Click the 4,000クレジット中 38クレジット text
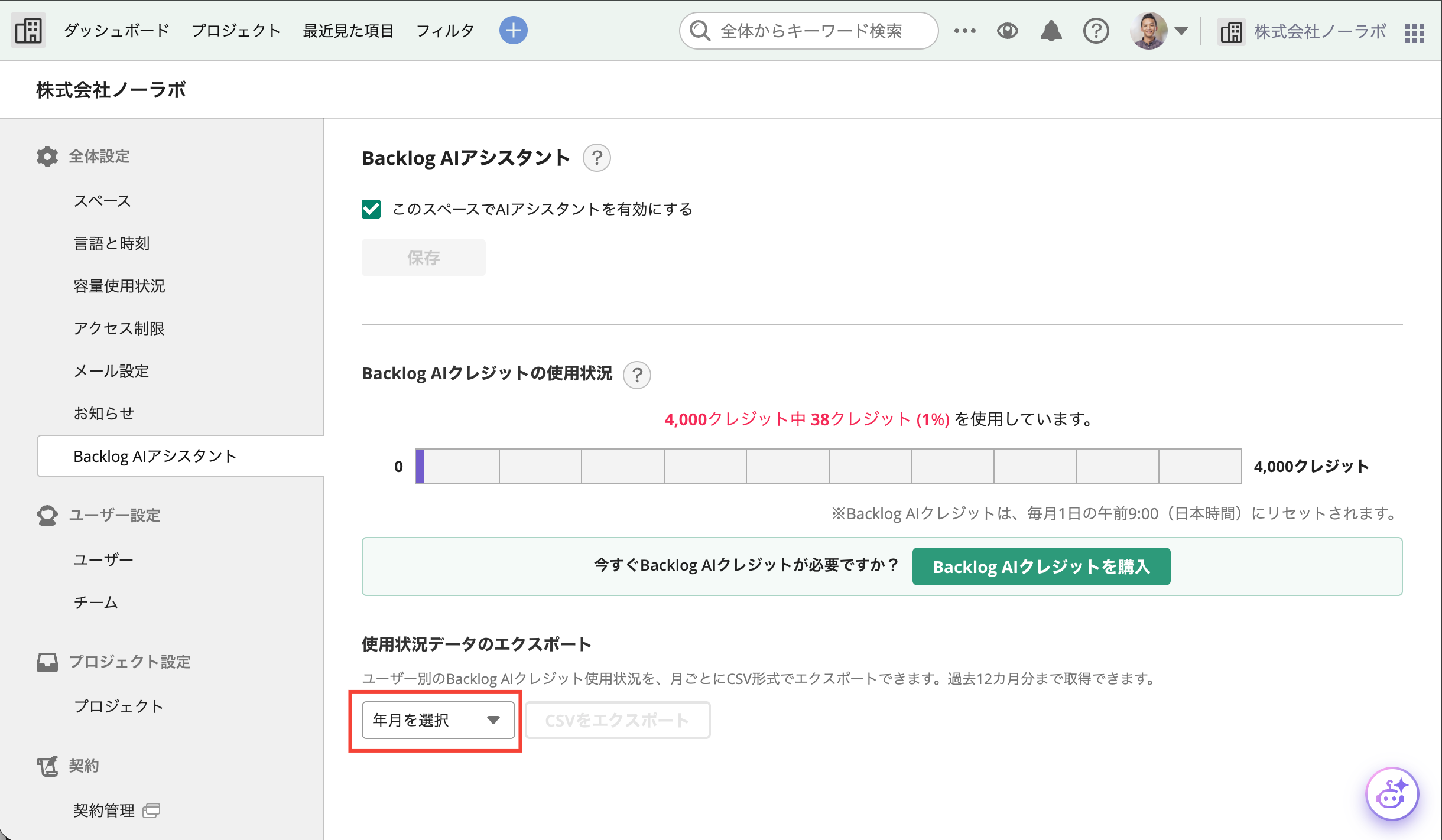The width and height of the screenshot is (1442, 840). point(787,419)
